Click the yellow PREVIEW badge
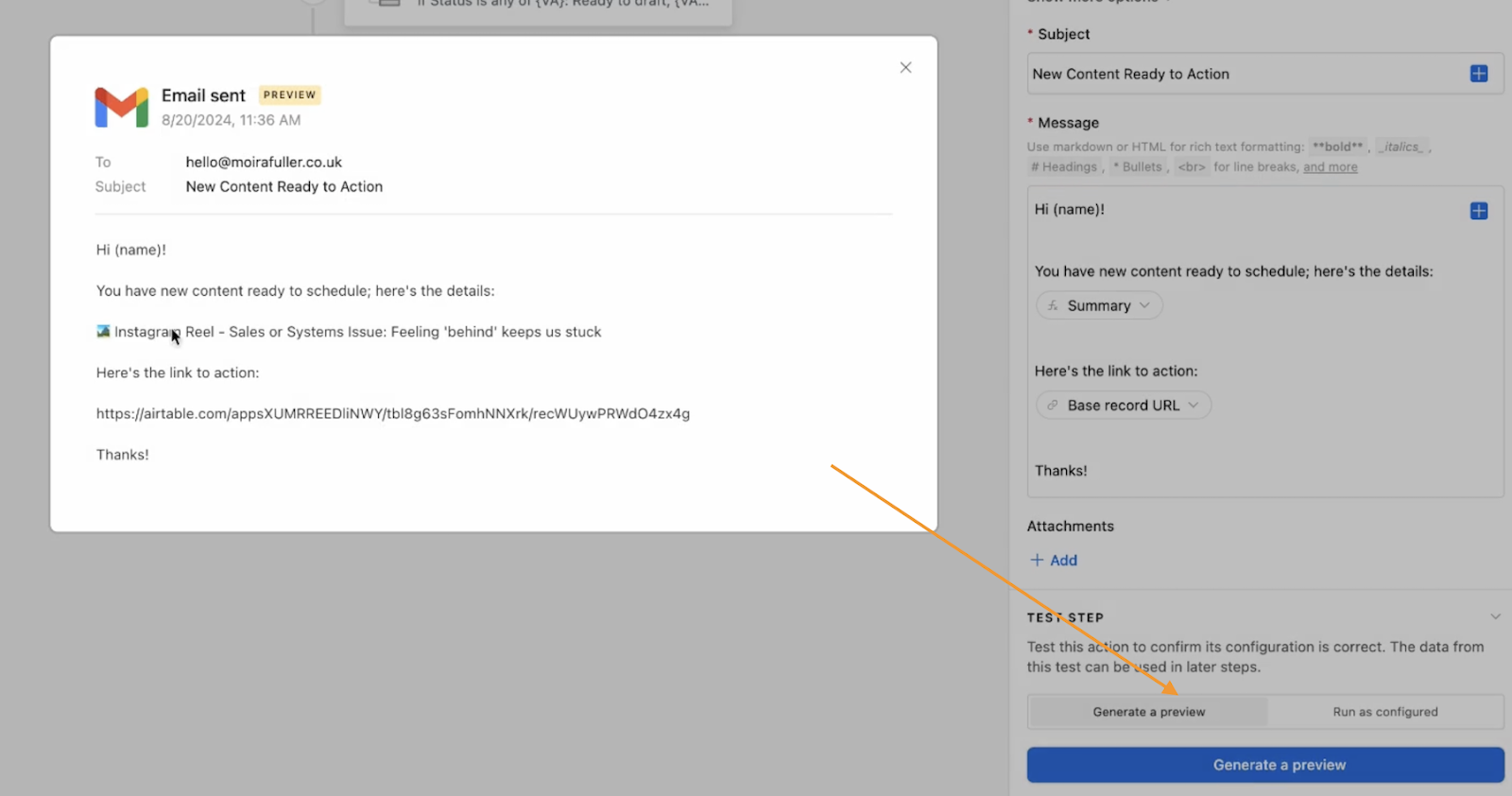 (x=289, y=95)
